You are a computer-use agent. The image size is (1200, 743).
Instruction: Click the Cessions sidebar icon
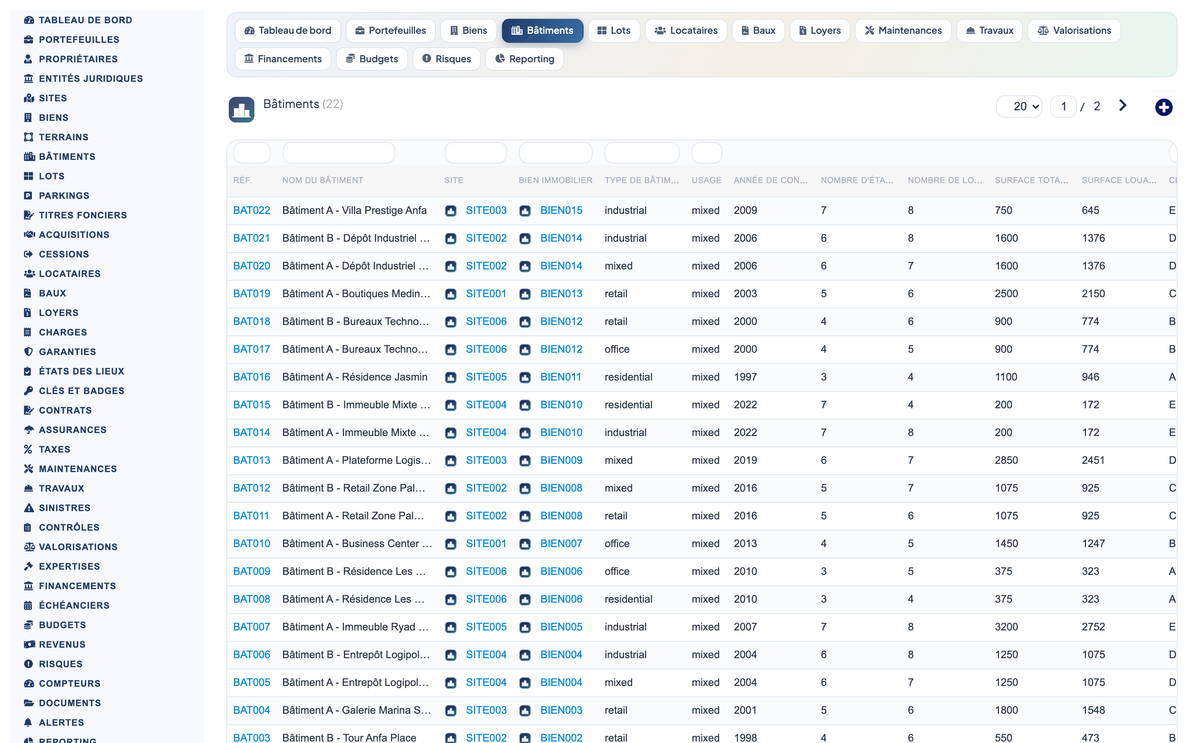[28, 254]
